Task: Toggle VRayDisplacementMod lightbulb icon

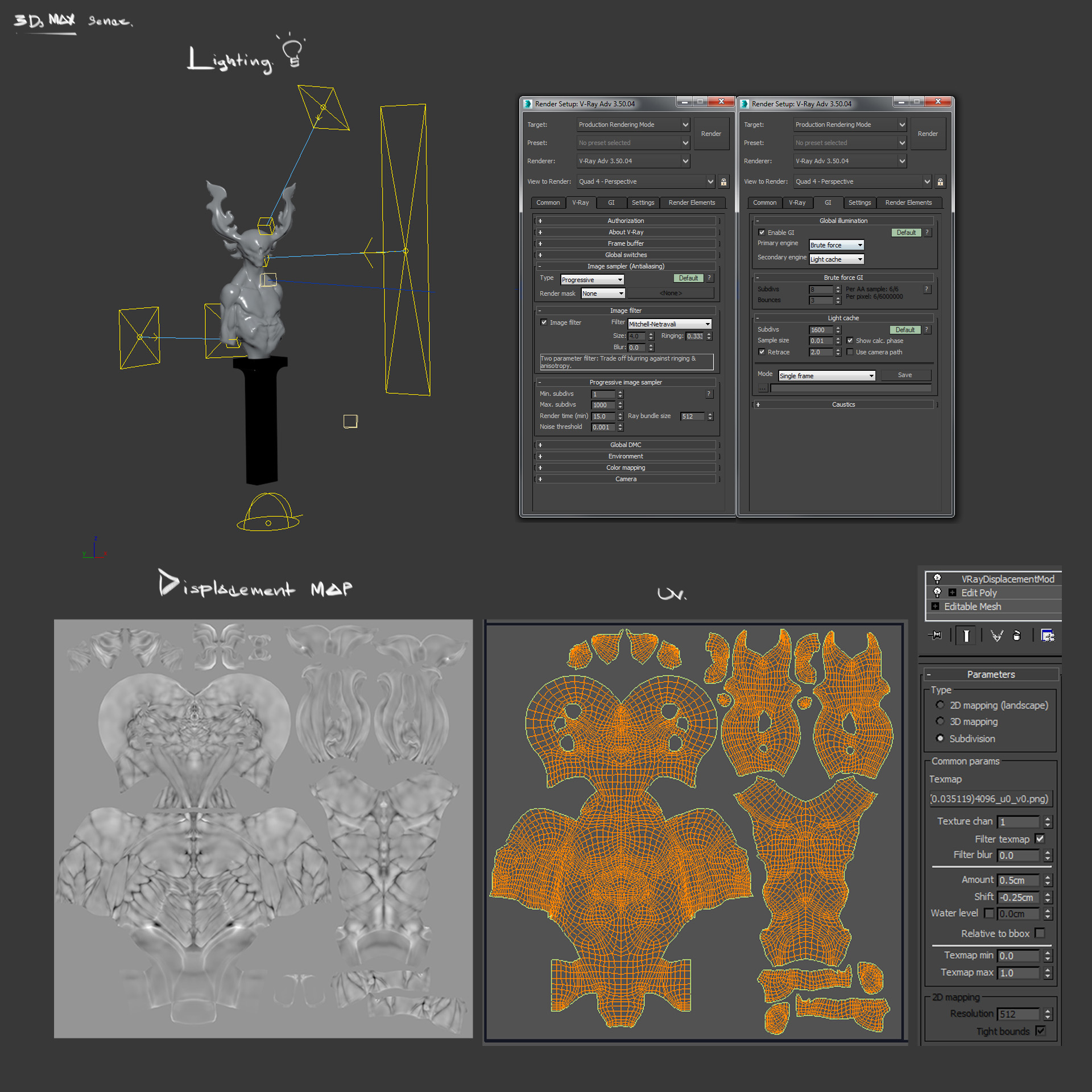Action: (x=937, y=578)
